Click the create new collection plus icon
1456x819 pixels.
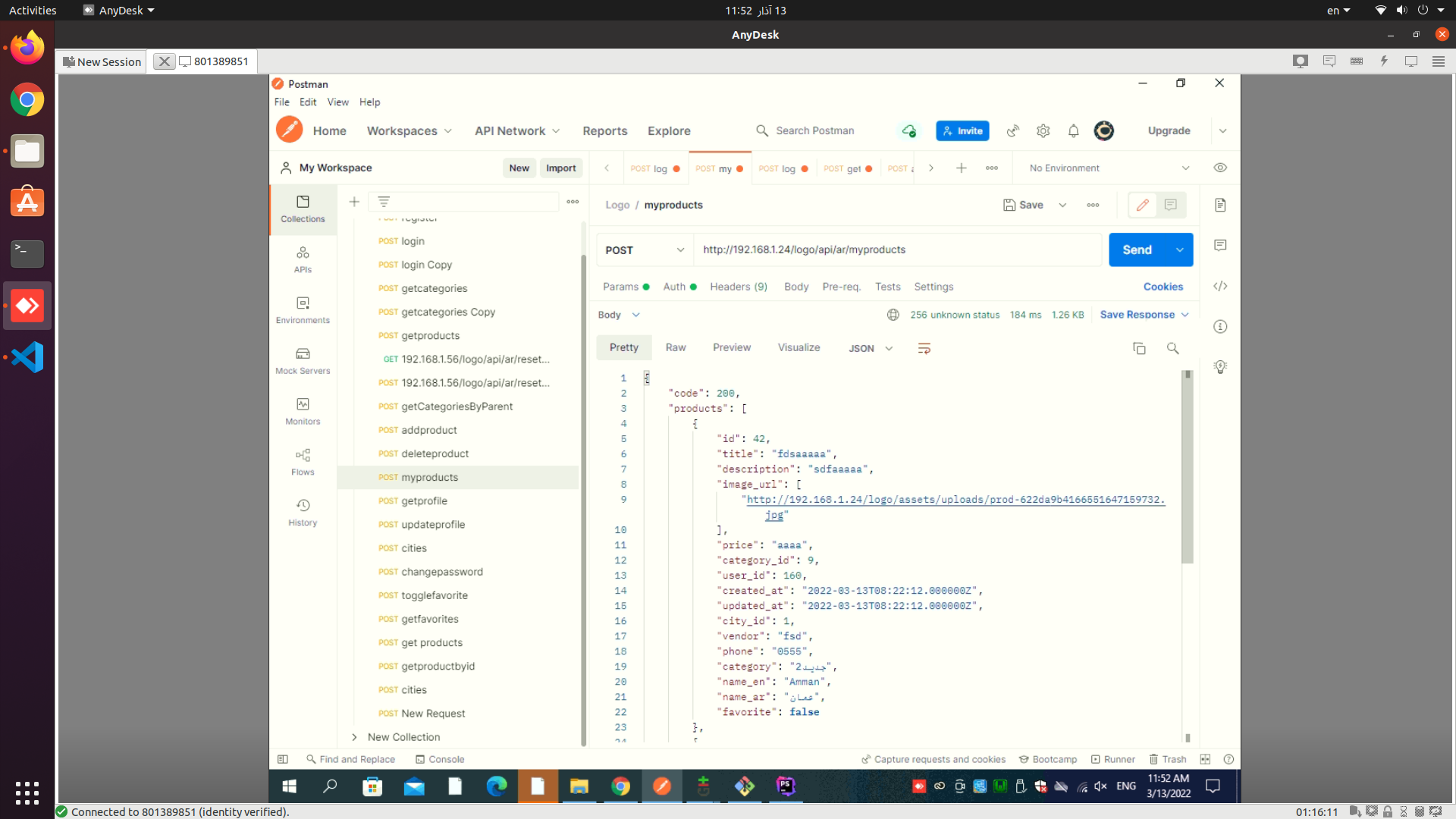tap(354, 201)
